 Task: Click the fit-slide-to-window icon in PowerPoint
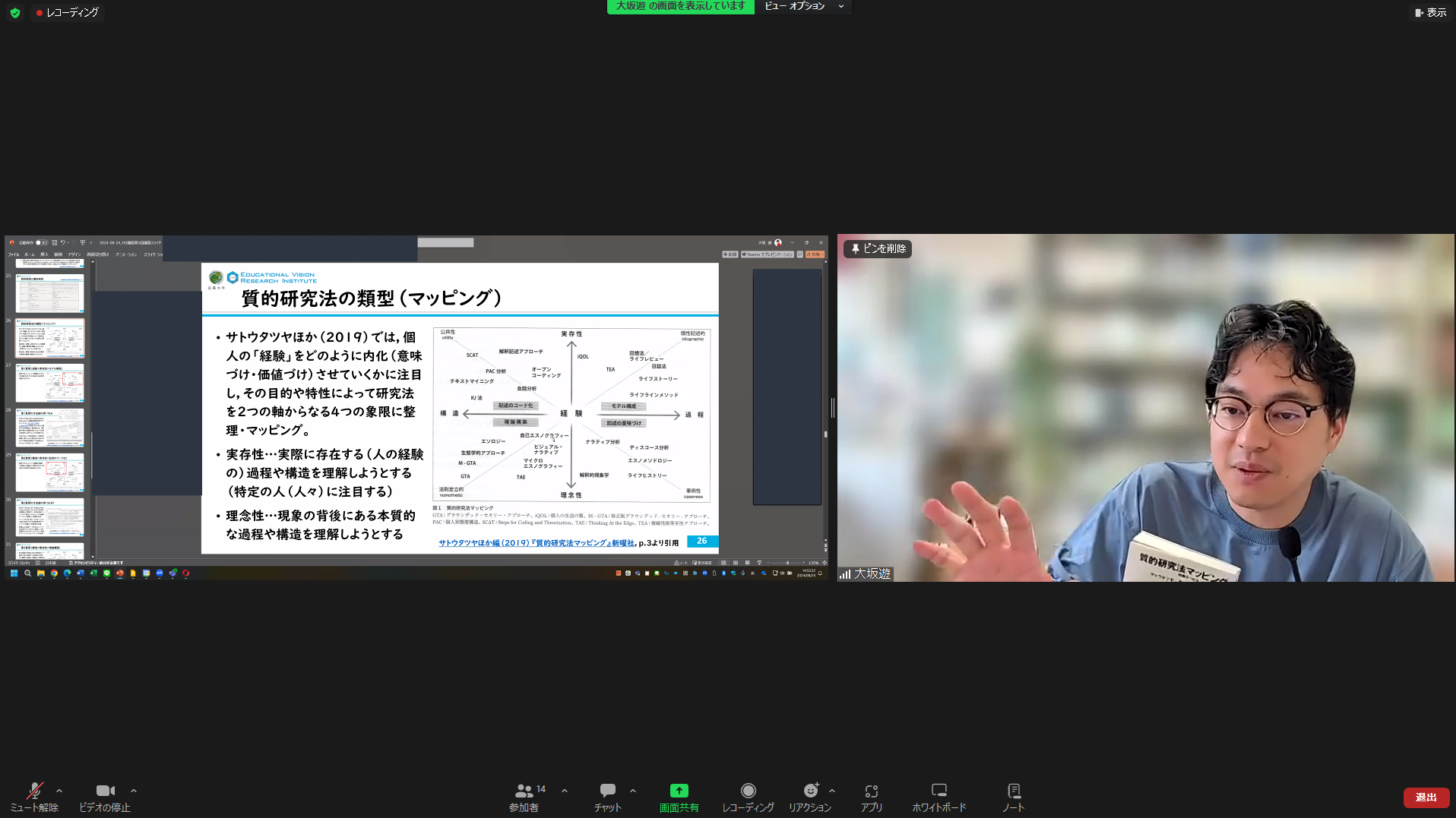tap(825, 563)
